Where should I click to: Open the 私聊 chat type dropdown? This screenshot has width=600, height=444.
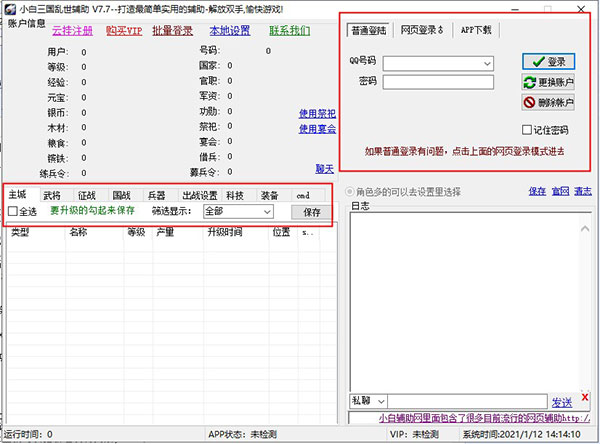(x=379, y=401)
